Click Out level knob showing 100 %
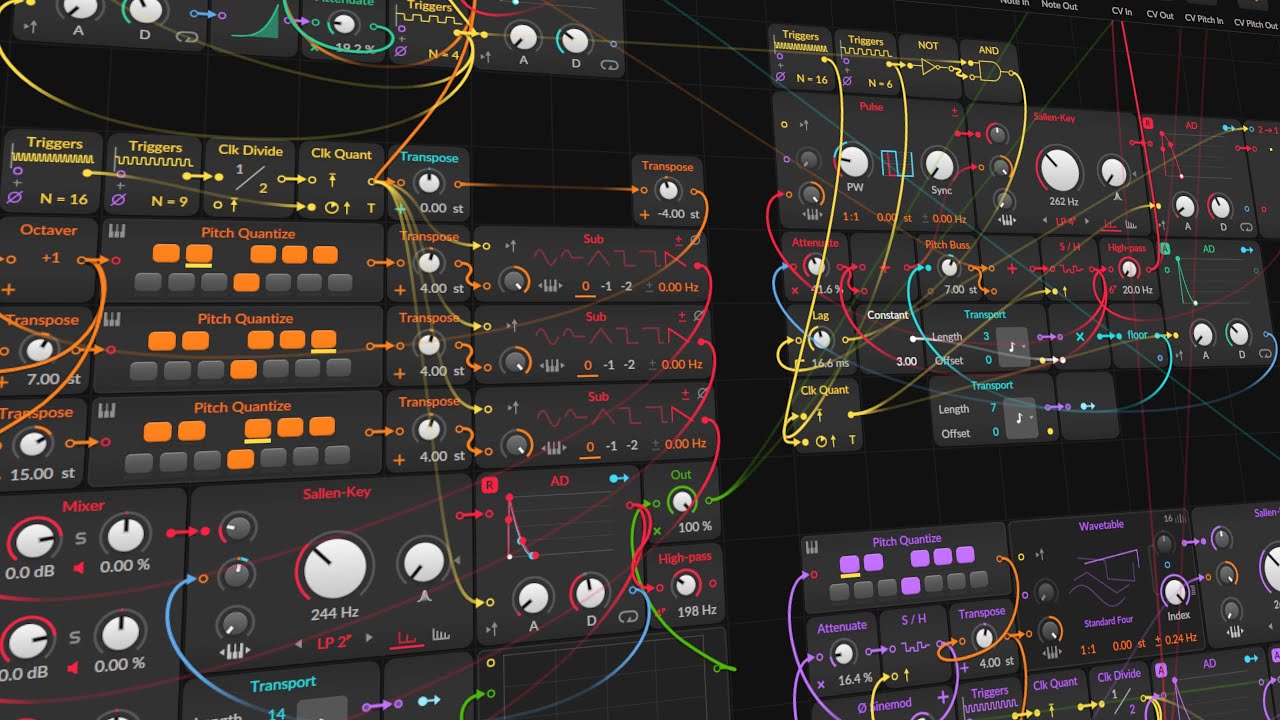 pyautogui.click(x=680, y=500)
